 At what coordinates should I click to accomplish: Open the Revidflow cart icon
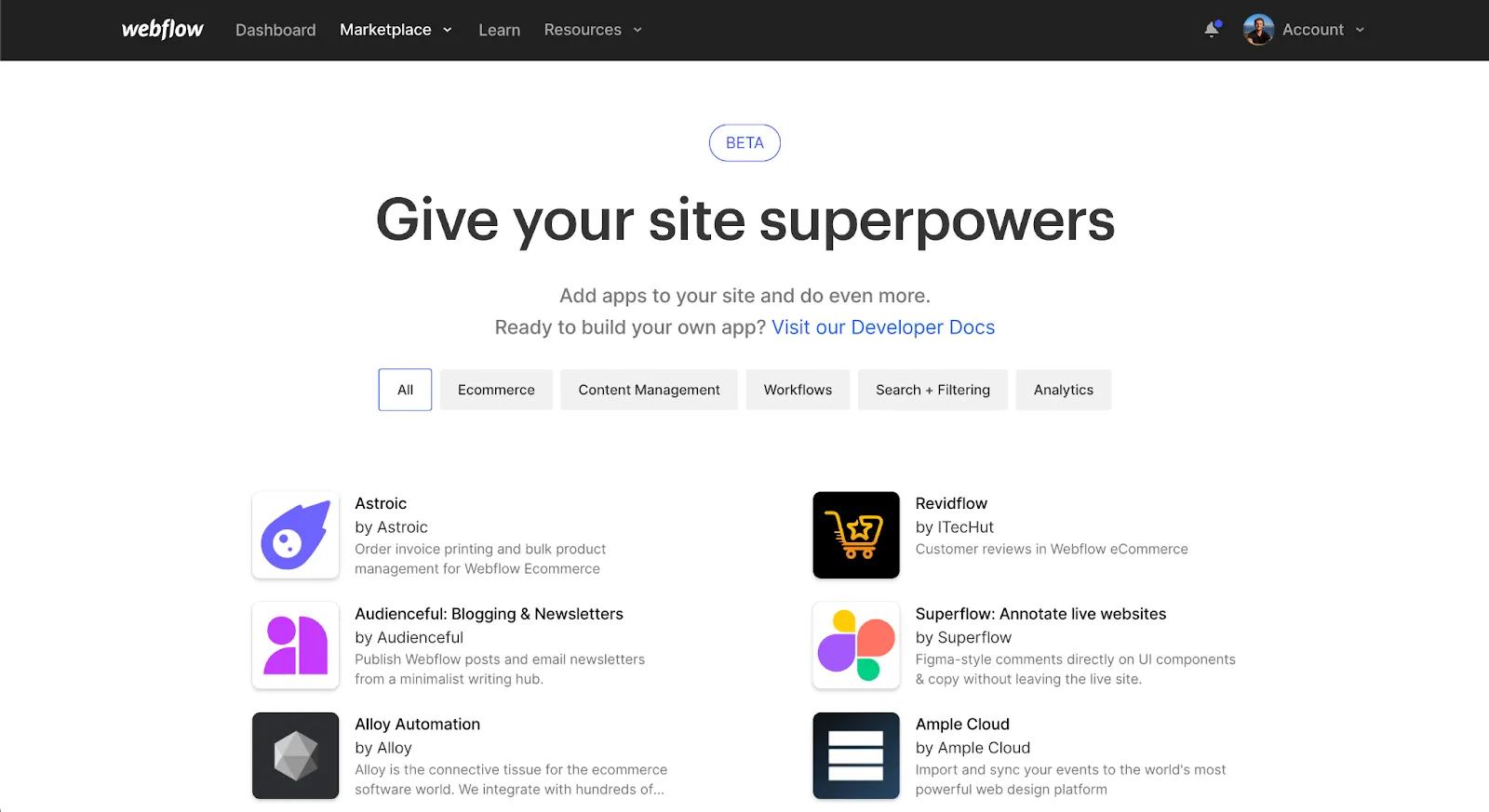coord(856,535)
